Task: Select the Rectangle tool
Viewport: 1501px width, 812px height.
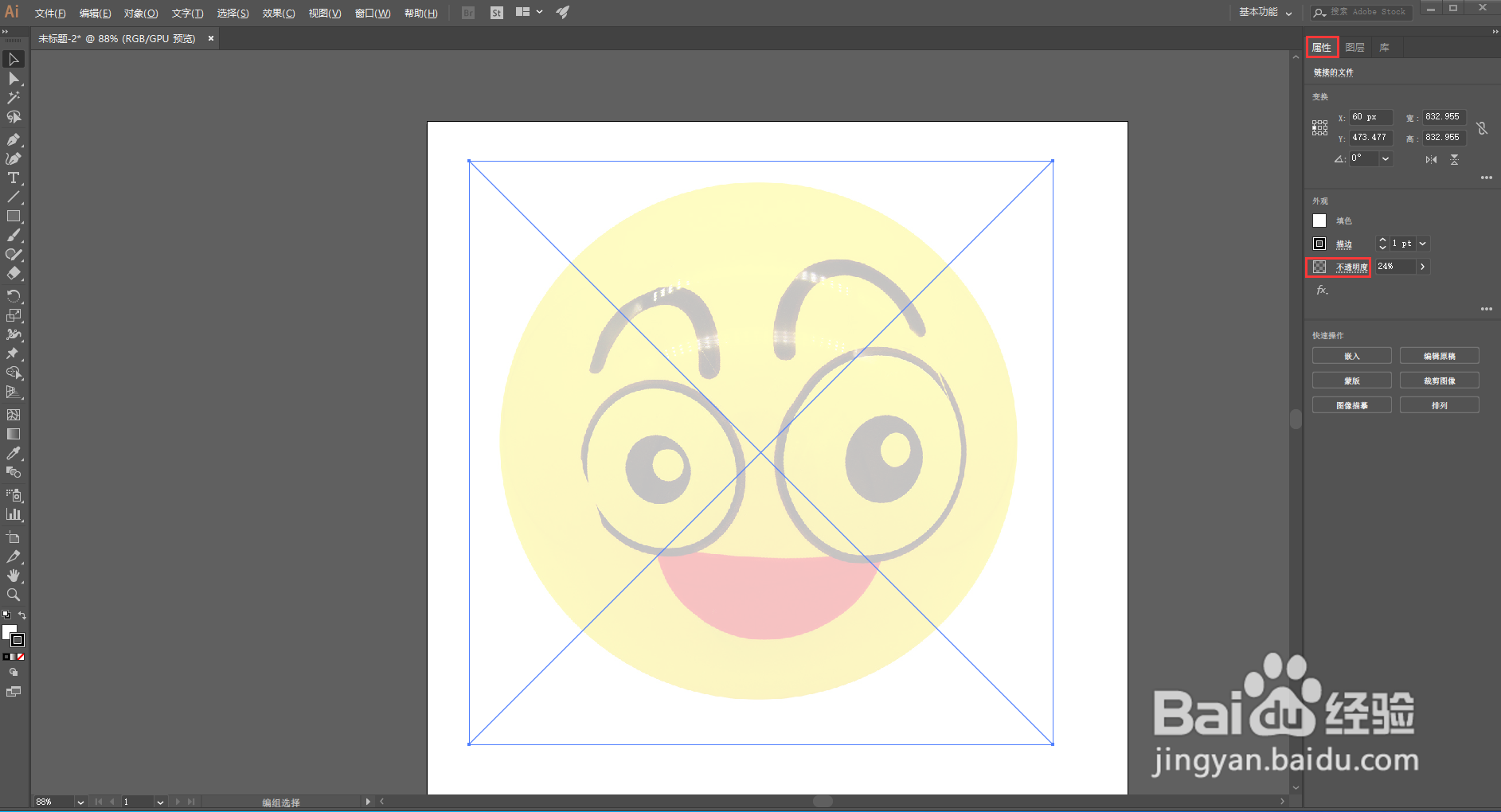Action: pyautogui.click(x=14, y=217)
